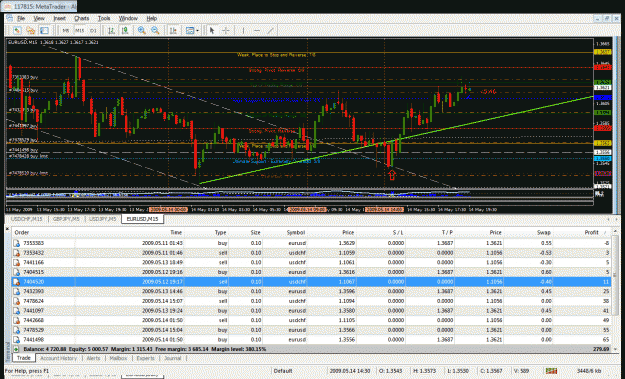Open the Alerts terminal tab
This screenshot has height=379, width=625.
(93, 358)
